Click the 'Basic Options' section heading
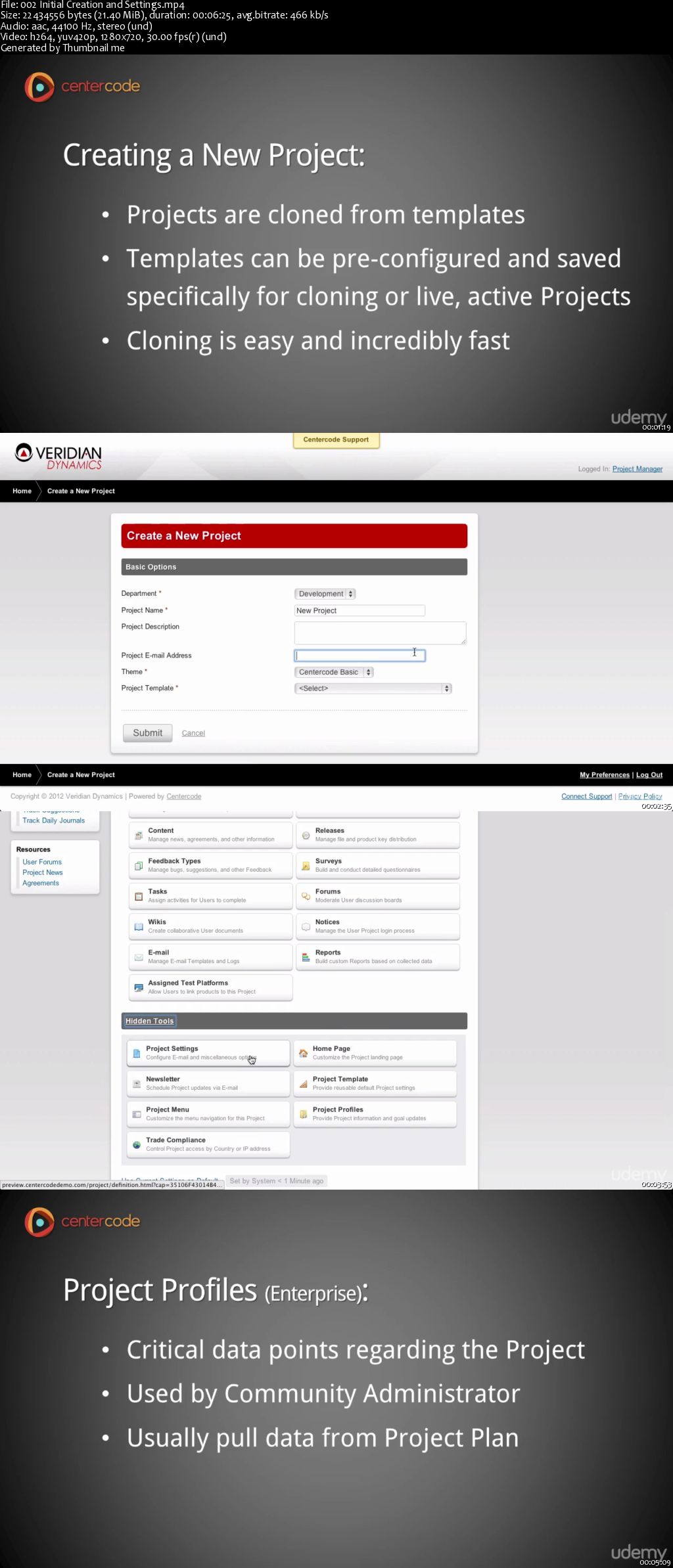This screenshot has height=1568, width=673. point(294,567)
